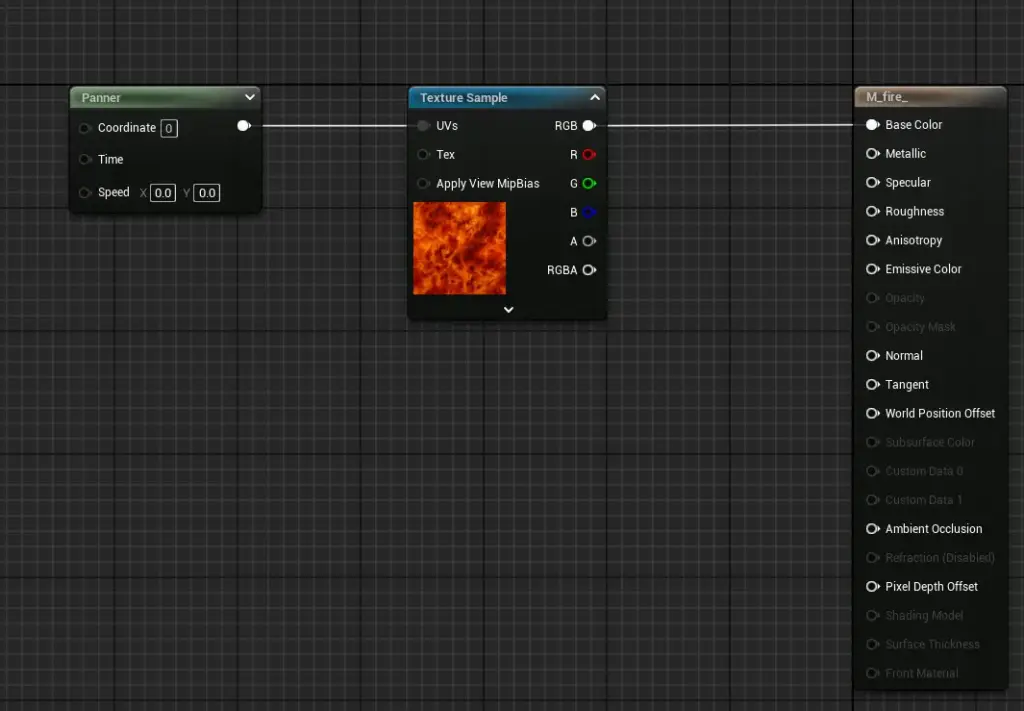This screenshot has height=711, width=1024.
Task: Click the Coordinate input pin on Panner
Action: click(x=84, y=128)
